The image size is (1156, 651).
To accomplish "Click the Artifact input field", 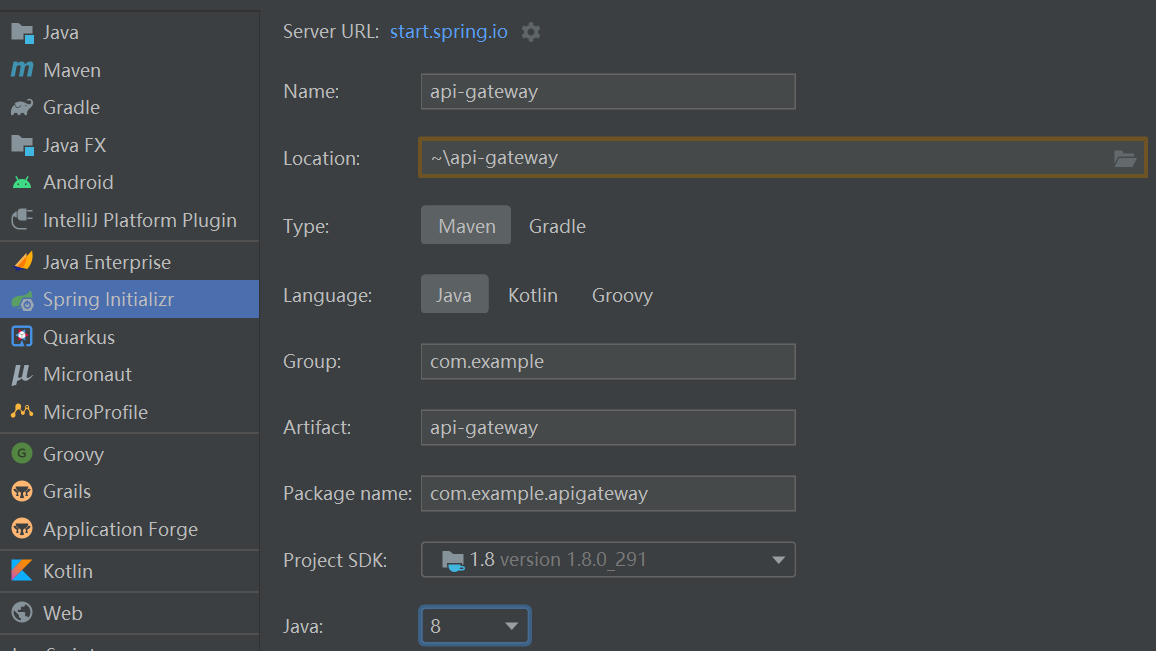I will point(608,428).
